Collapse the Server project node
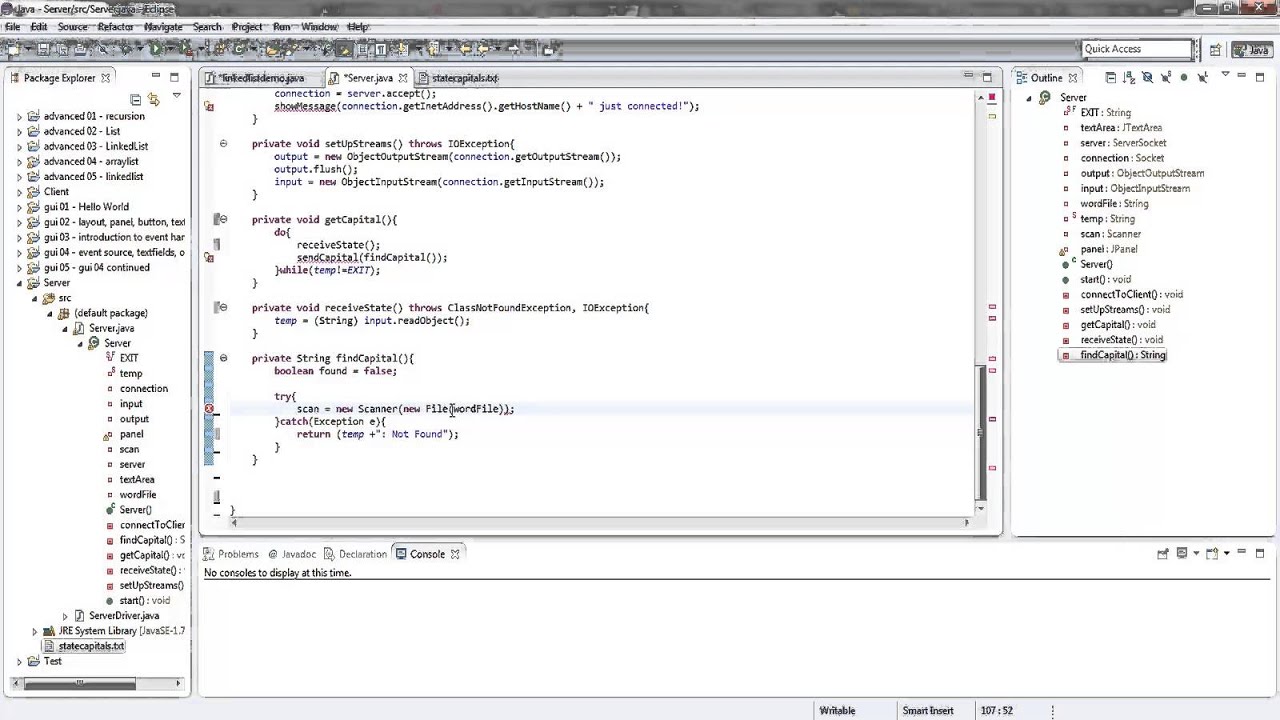 click(x=19, y=284)
